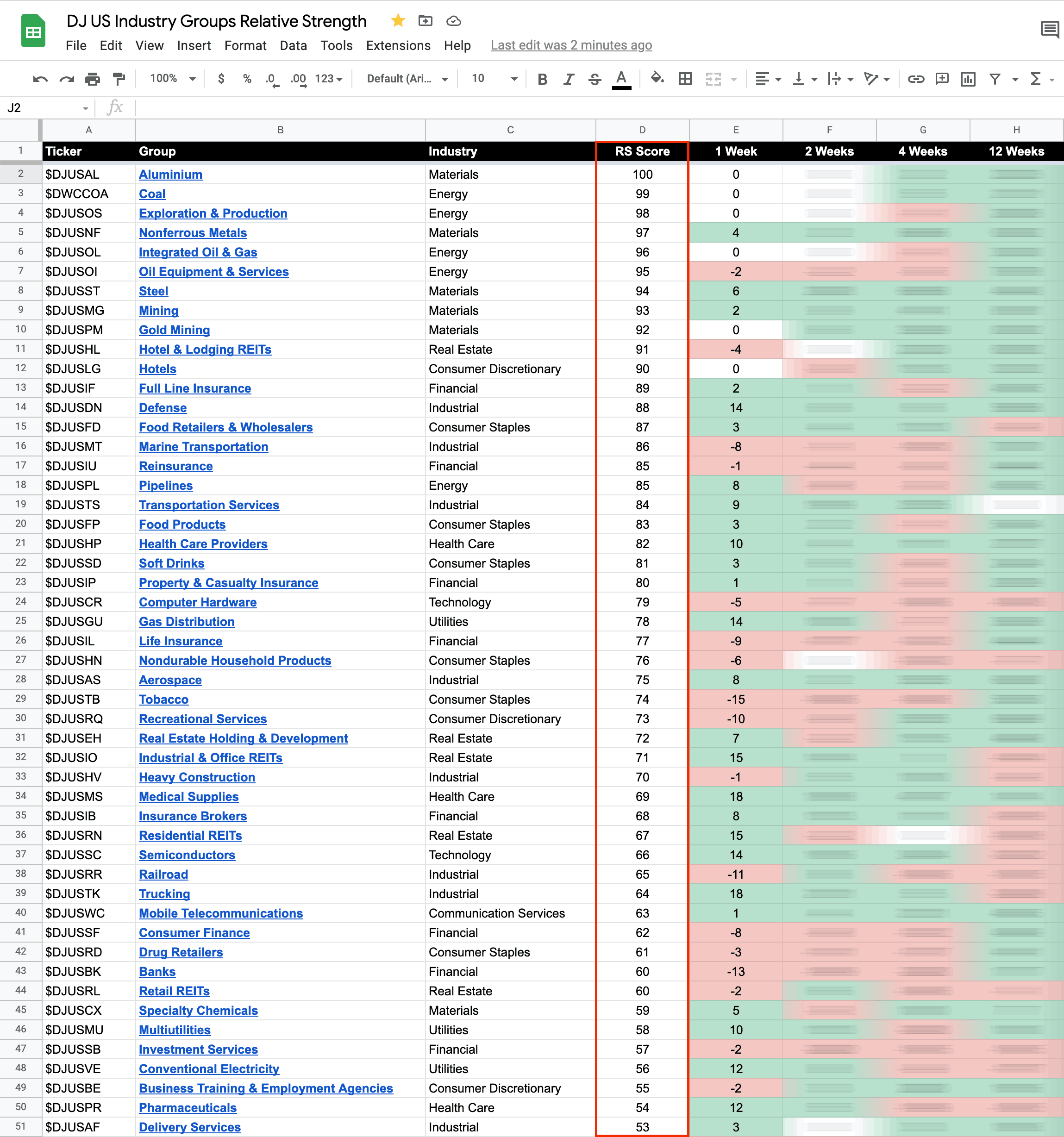
Task: Open the Coal group link
Action: (152, 194)
